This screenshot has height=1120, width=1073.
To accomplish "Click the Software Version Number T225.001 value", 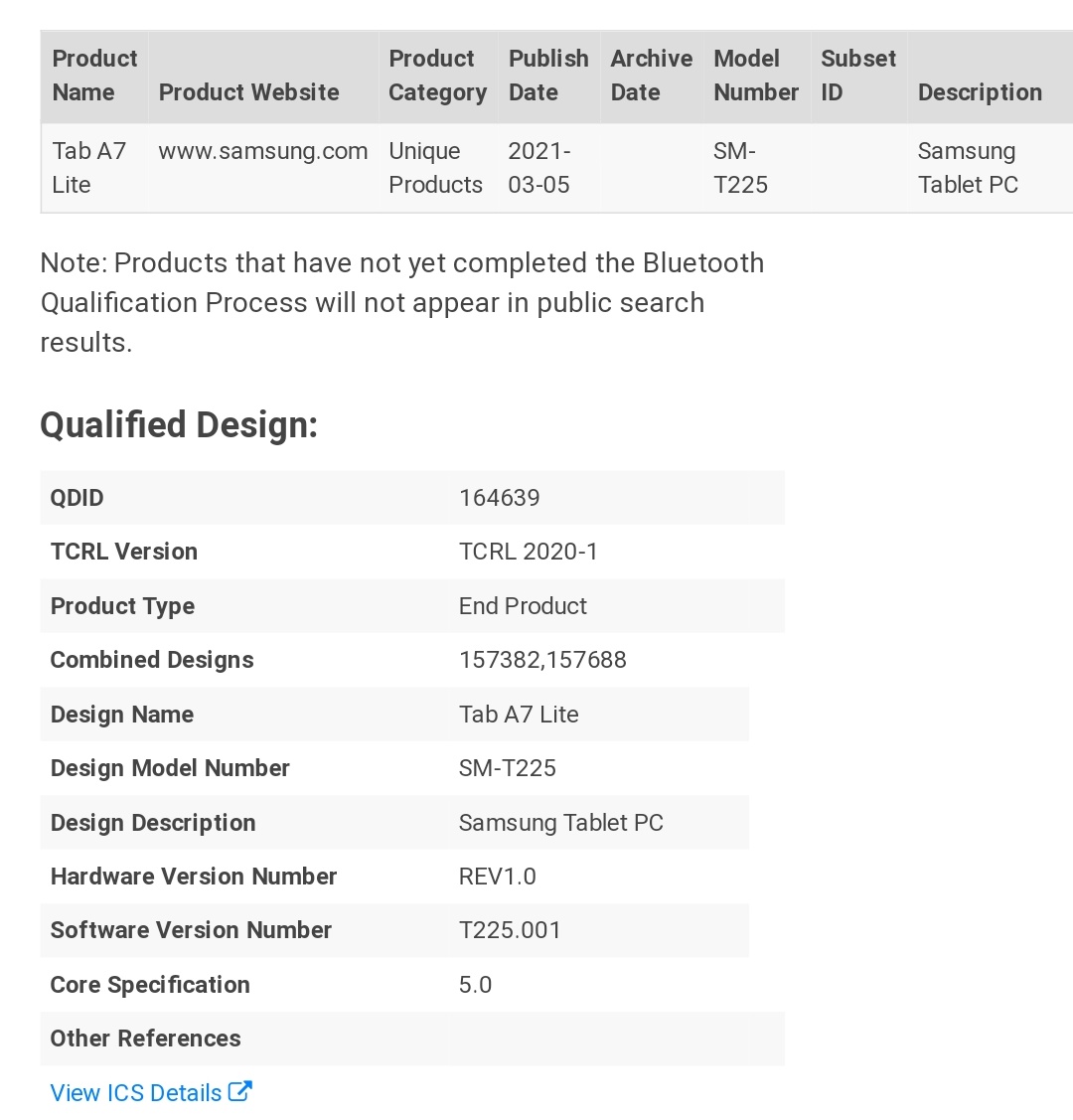I will click(x=510, y=931).
